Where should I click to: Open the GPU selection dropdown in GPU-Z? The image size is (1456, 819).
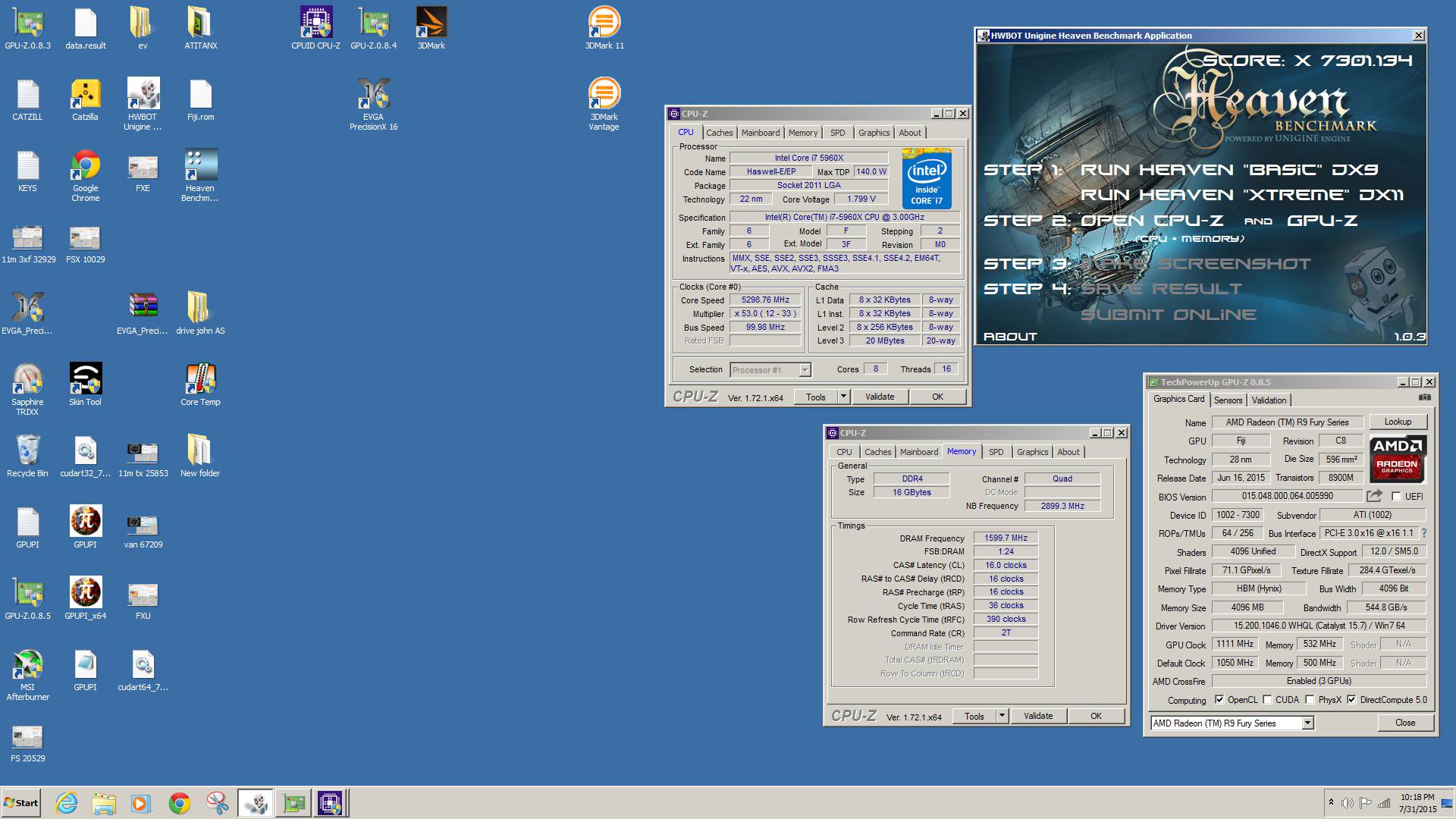tap(1307, 723)
